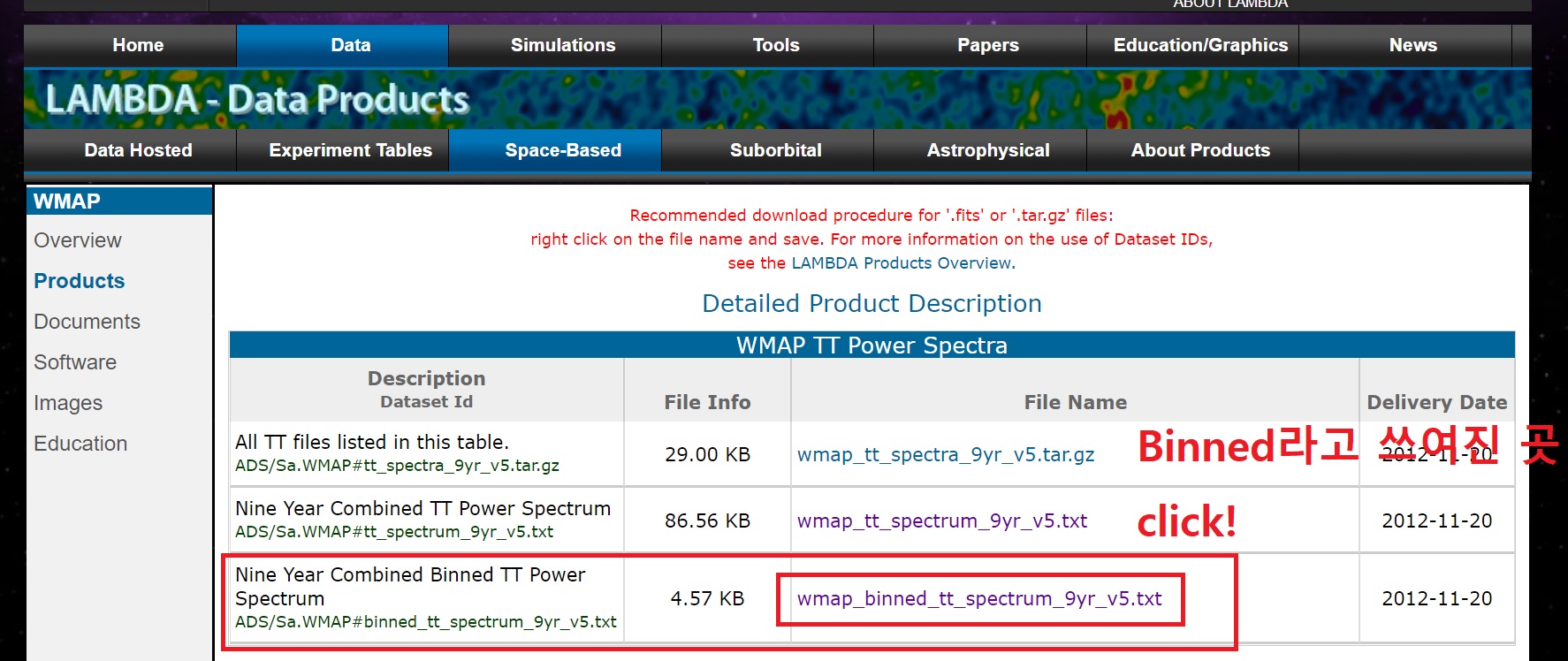Select Products in the WMAP sidebar
The width and height of the screenshot is (1568, 661).
[80, 281]
